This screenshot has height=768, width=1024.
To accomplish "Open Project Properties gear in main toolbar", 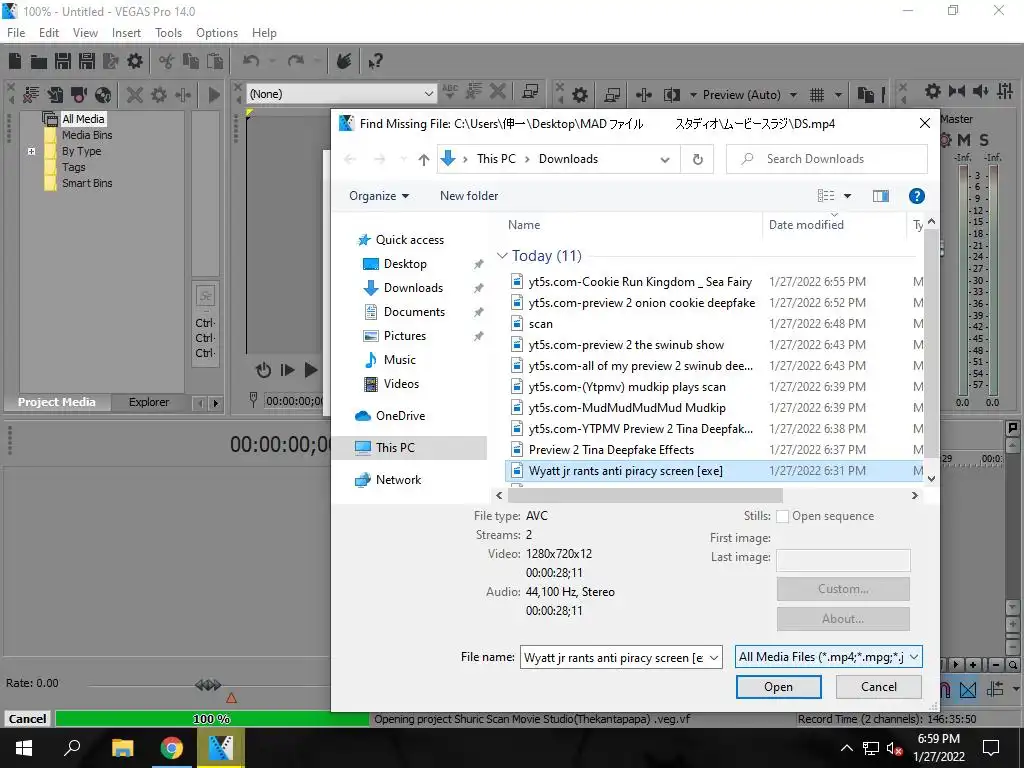I will tap(135, 61).
